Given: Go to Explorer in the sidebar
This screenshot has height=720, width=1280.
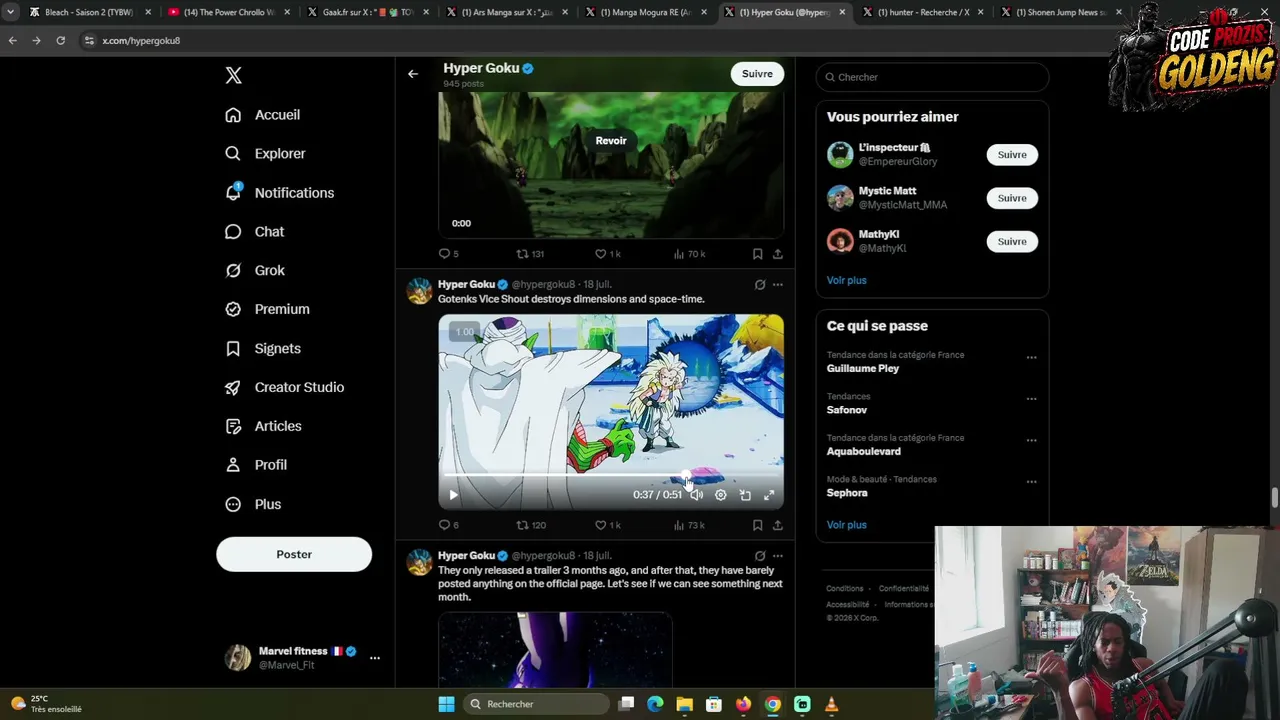Looking at the screenshot, I should 265,154.
